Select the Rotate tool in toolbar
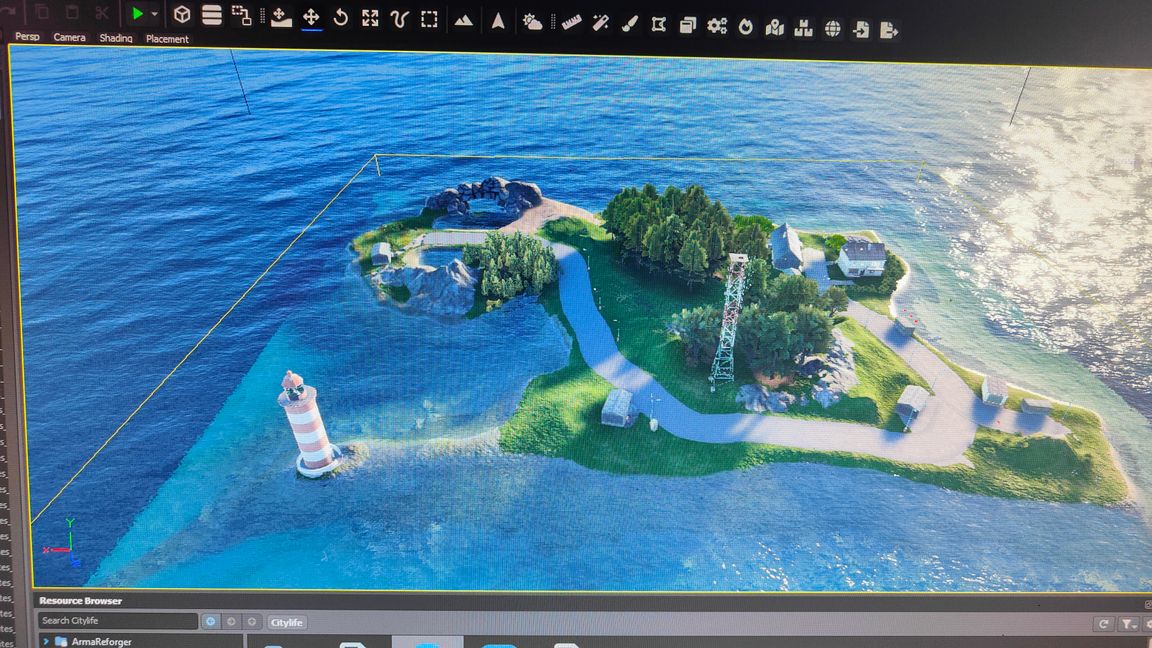 pyautogui.click(x=340, y=18)
